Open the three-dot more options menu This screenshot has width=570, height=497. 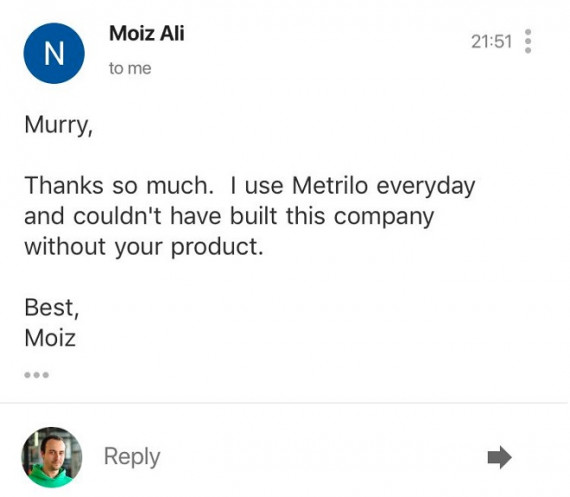pos(528,41)
